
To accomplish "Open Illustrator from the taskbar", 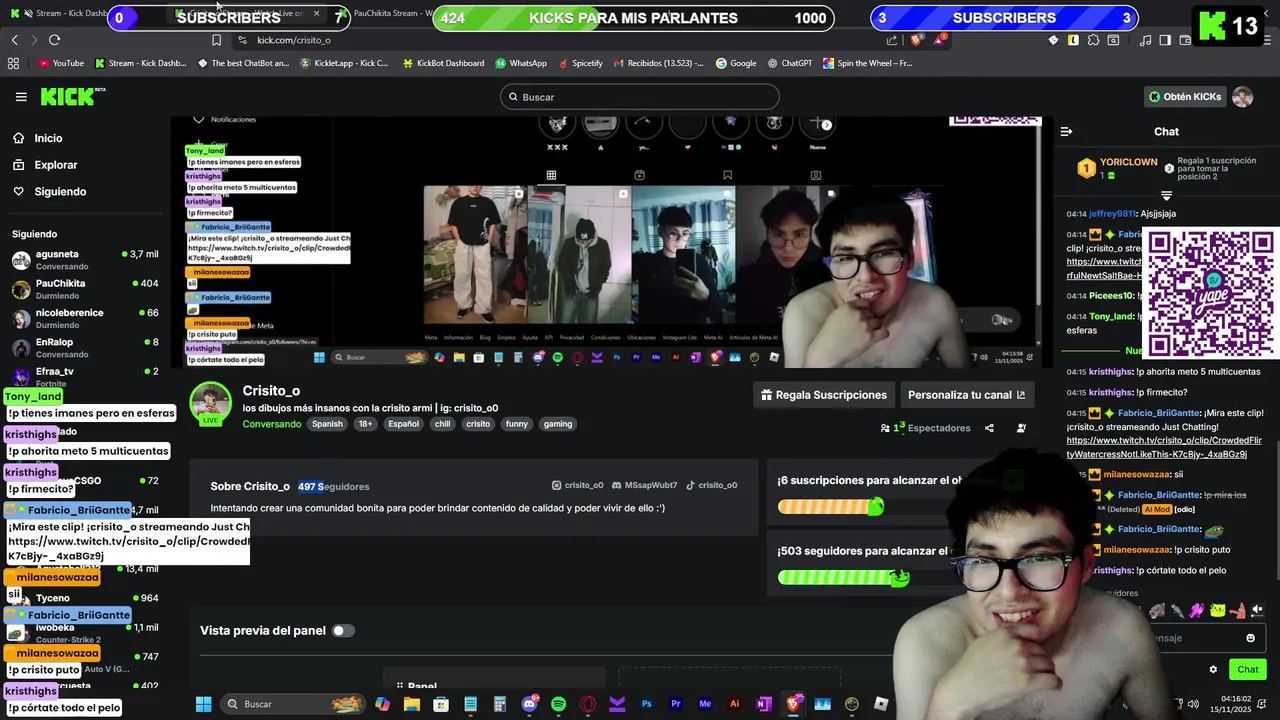I will (x=735, y=704).
